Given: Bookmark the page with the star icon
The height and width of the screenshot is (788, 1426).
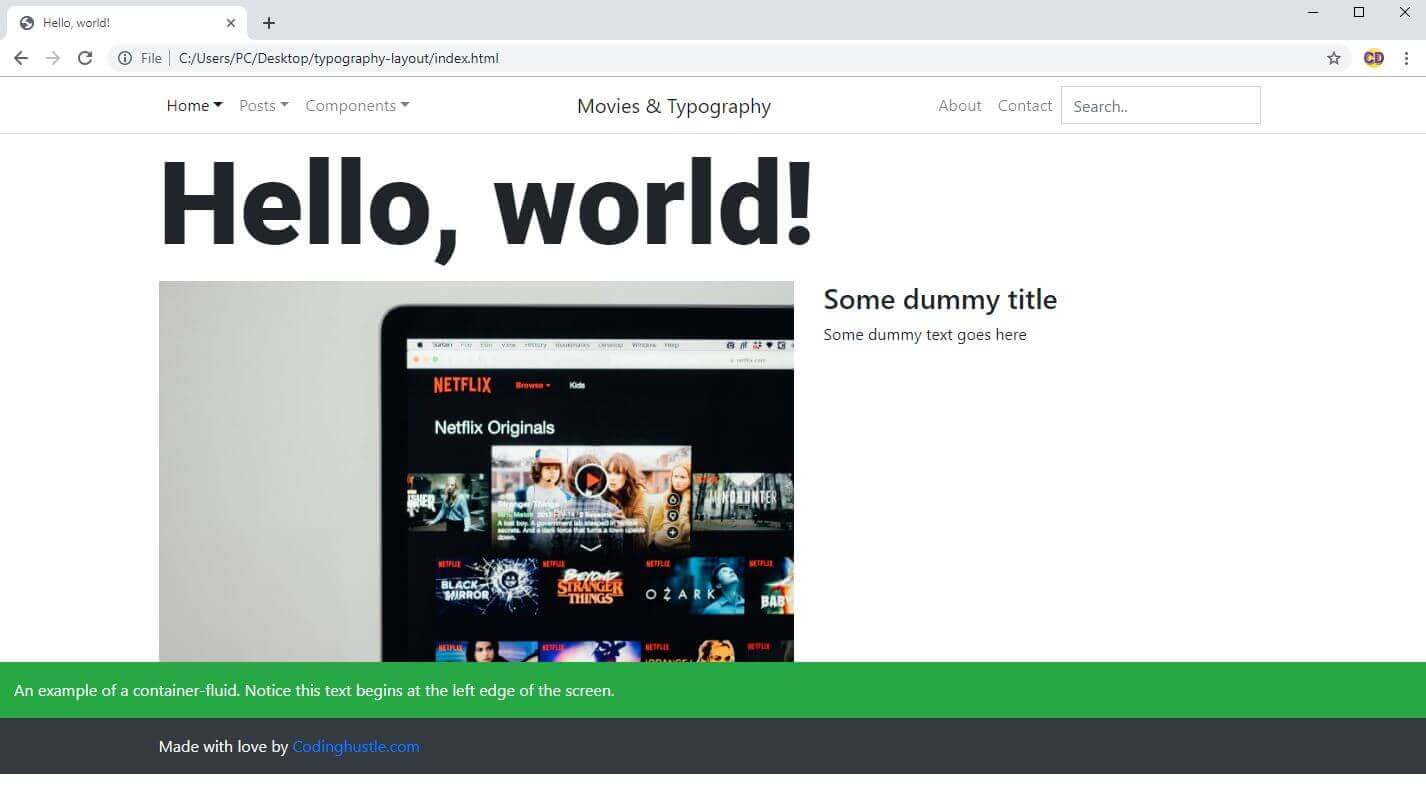Looking at the screenshot, I should click(1334, 58).
